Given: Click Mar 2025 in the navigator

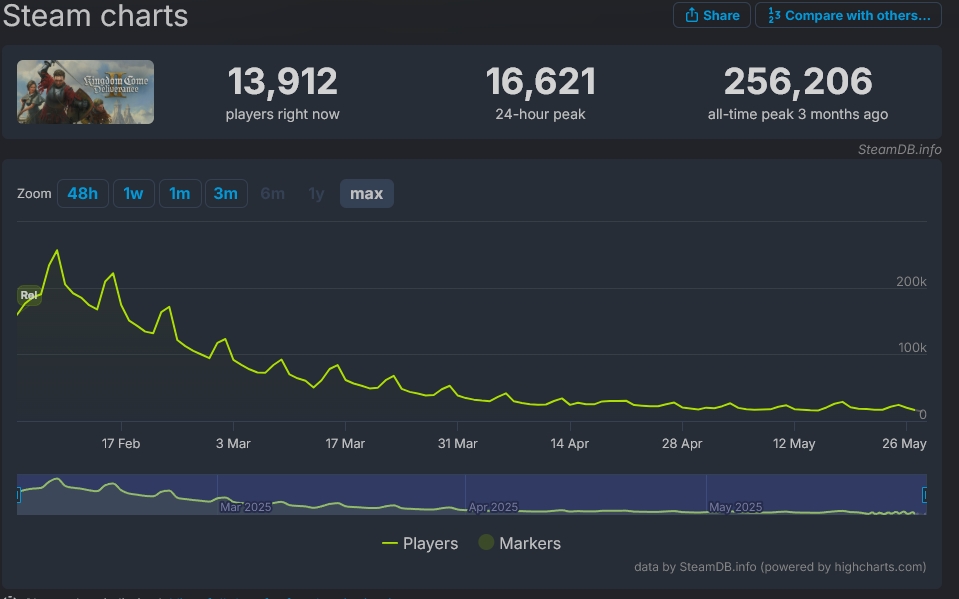Looking at the screenshot, I should [245, 507].
